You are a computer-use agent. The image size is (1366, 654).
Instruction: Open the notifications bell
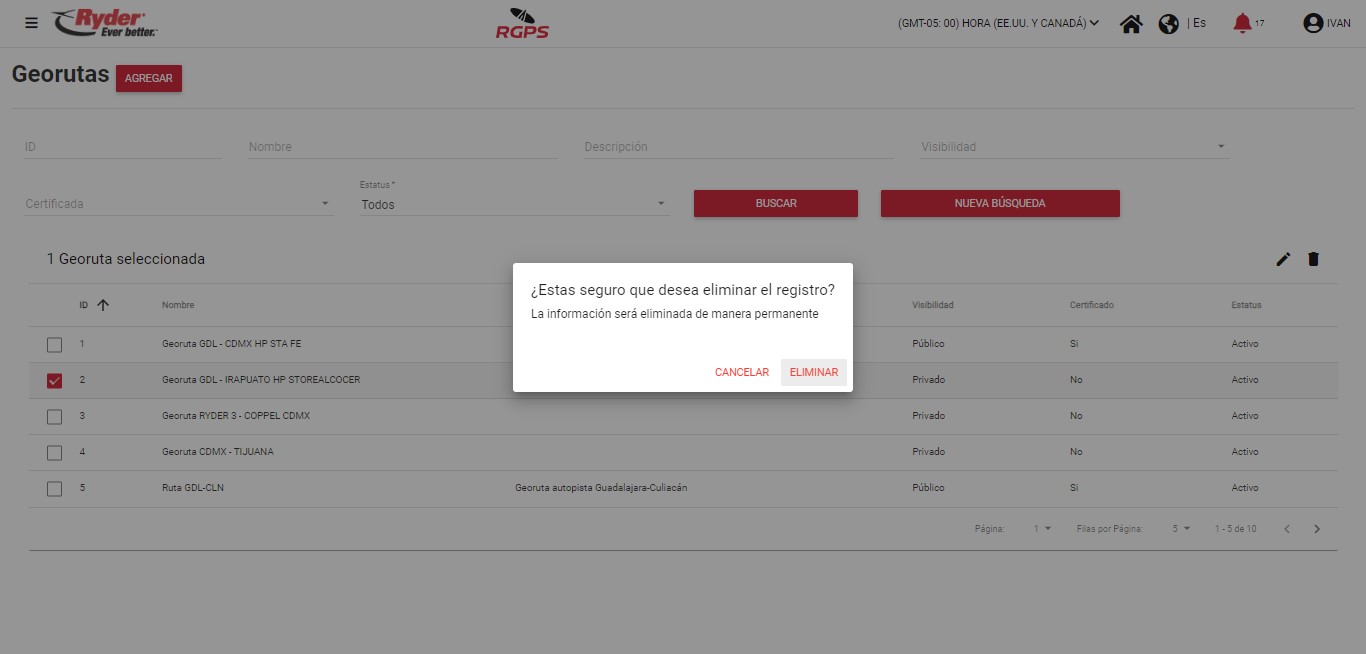(1242, 23)
